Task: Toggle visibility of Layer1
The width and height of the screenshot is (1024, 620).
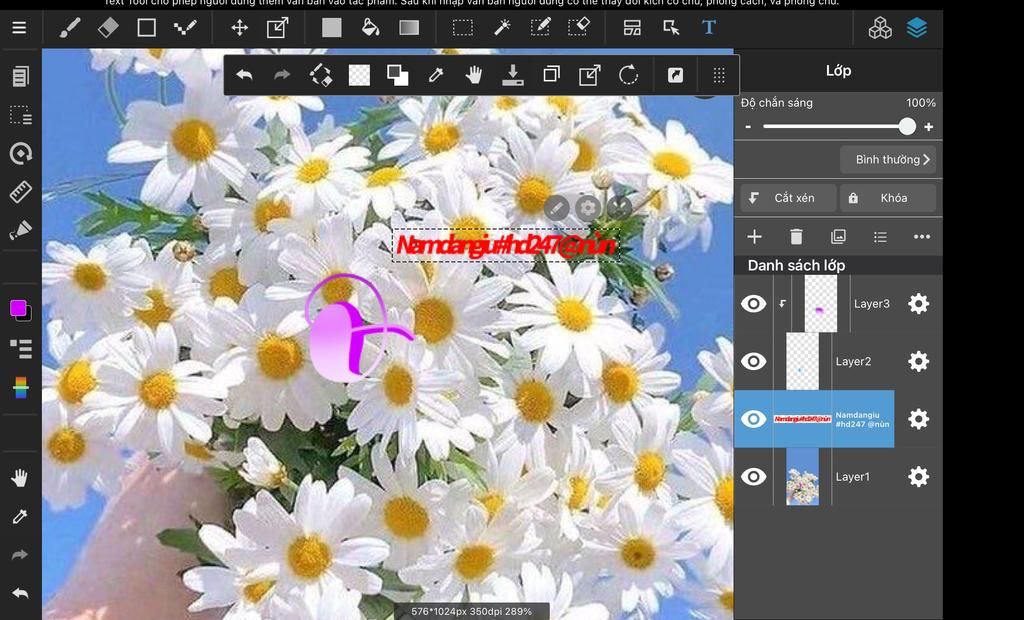Action: click(753, 477)
